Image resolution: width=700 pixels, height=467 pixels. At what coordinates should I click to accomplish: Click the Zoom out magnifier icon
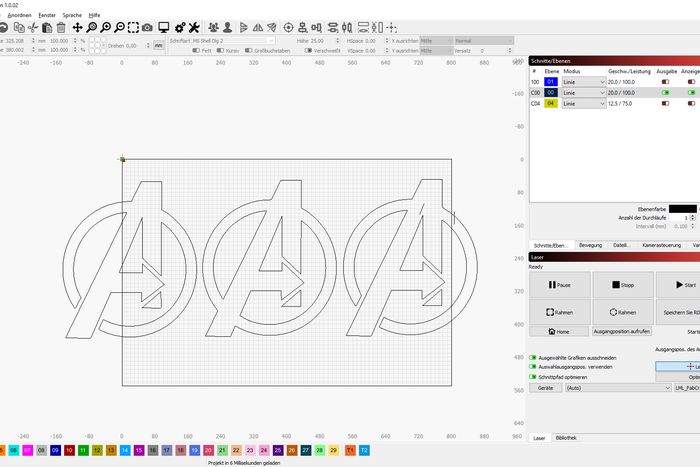click(119, 28)
